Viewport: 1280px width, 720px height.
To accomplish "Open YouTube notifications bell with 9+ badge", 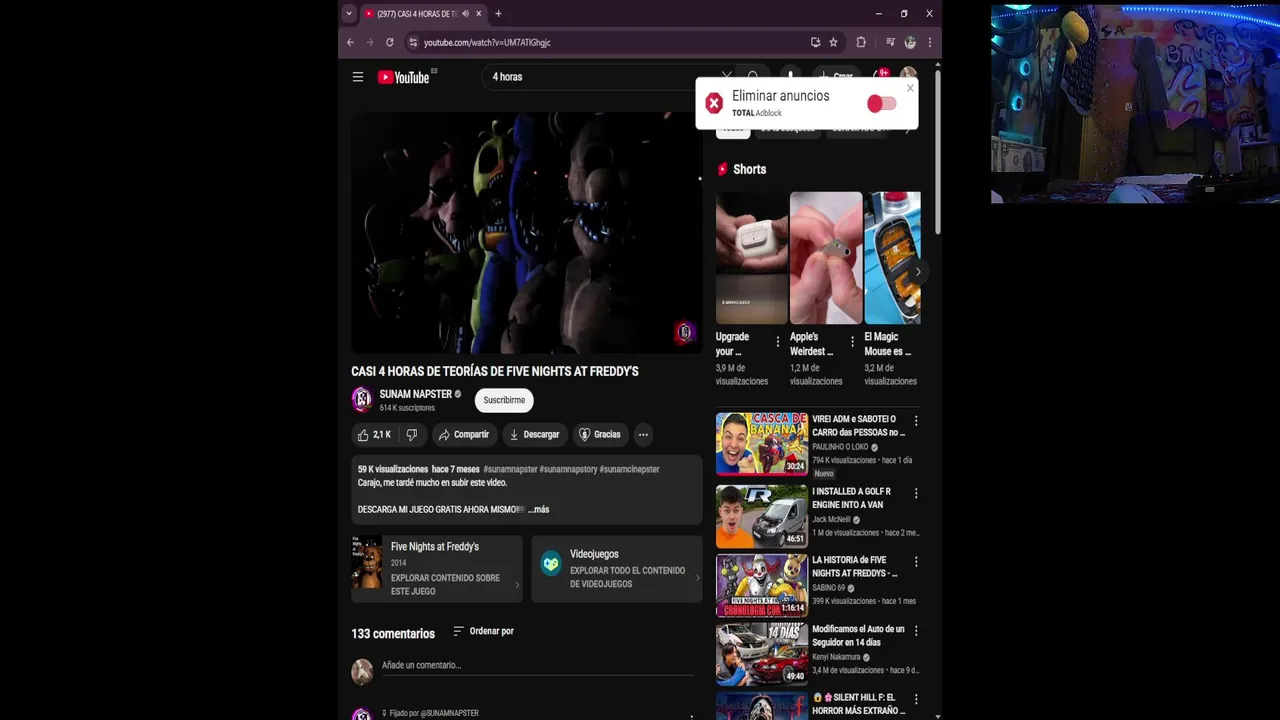I will tap(880, 76).
